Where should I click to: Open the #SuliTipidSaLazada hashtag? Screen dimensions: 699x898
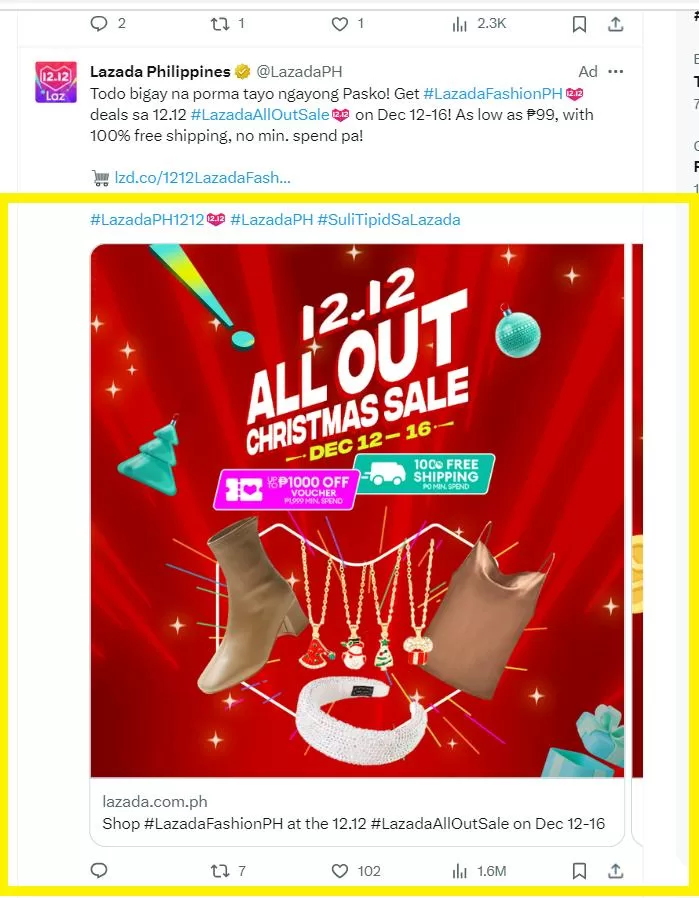(389, 220)
